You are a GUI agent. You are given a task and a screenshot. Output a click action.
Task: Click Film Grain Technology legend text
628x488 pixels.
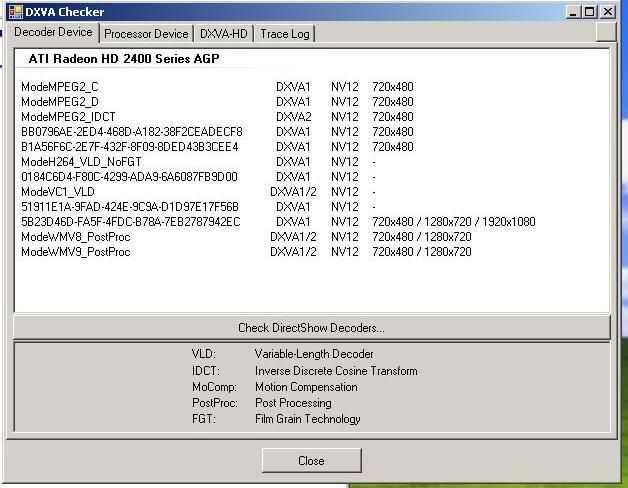[x=308, y=419]
